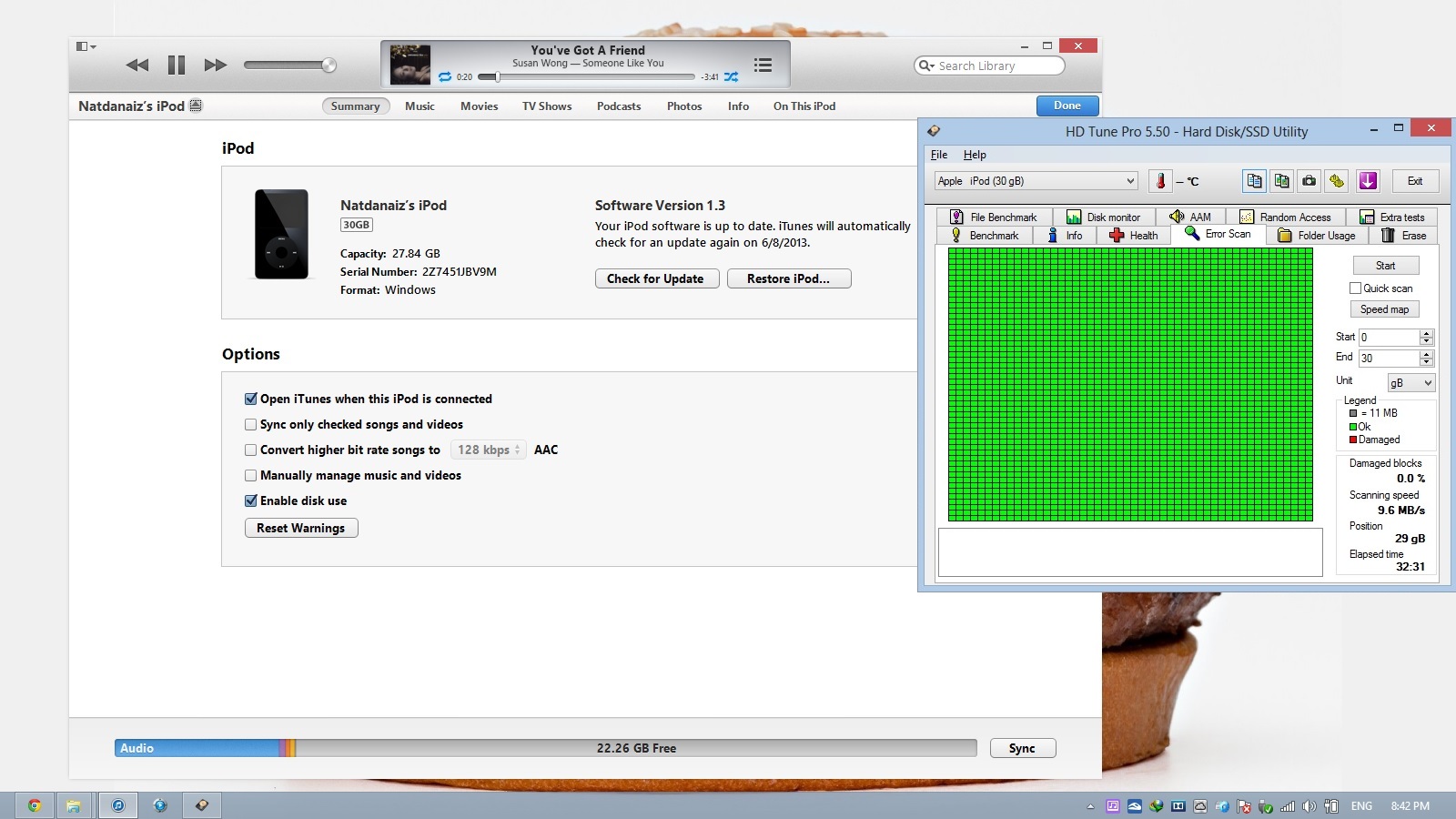The width and height of the screenshot is (1456, 819).
Task: Show hidden tray icons arrow
Action: (1090, 806)
